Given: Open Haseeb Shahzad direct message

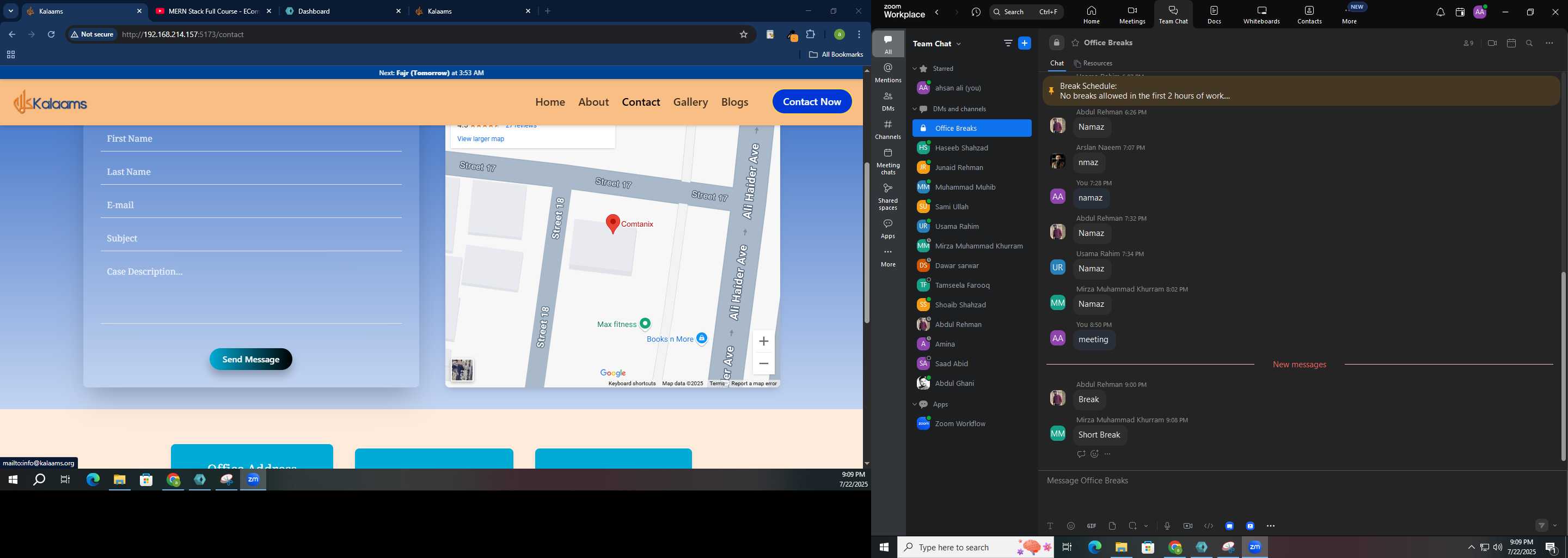Looking at the screenshot, I should (971, 148).
